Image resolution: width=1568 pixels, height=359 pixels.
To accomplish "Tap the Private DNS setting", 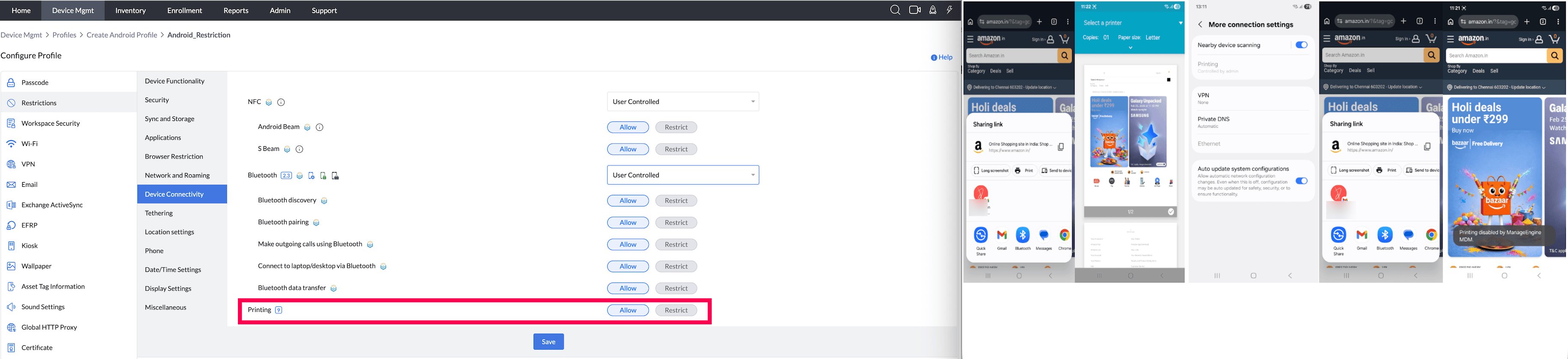I will point(1253,122).
